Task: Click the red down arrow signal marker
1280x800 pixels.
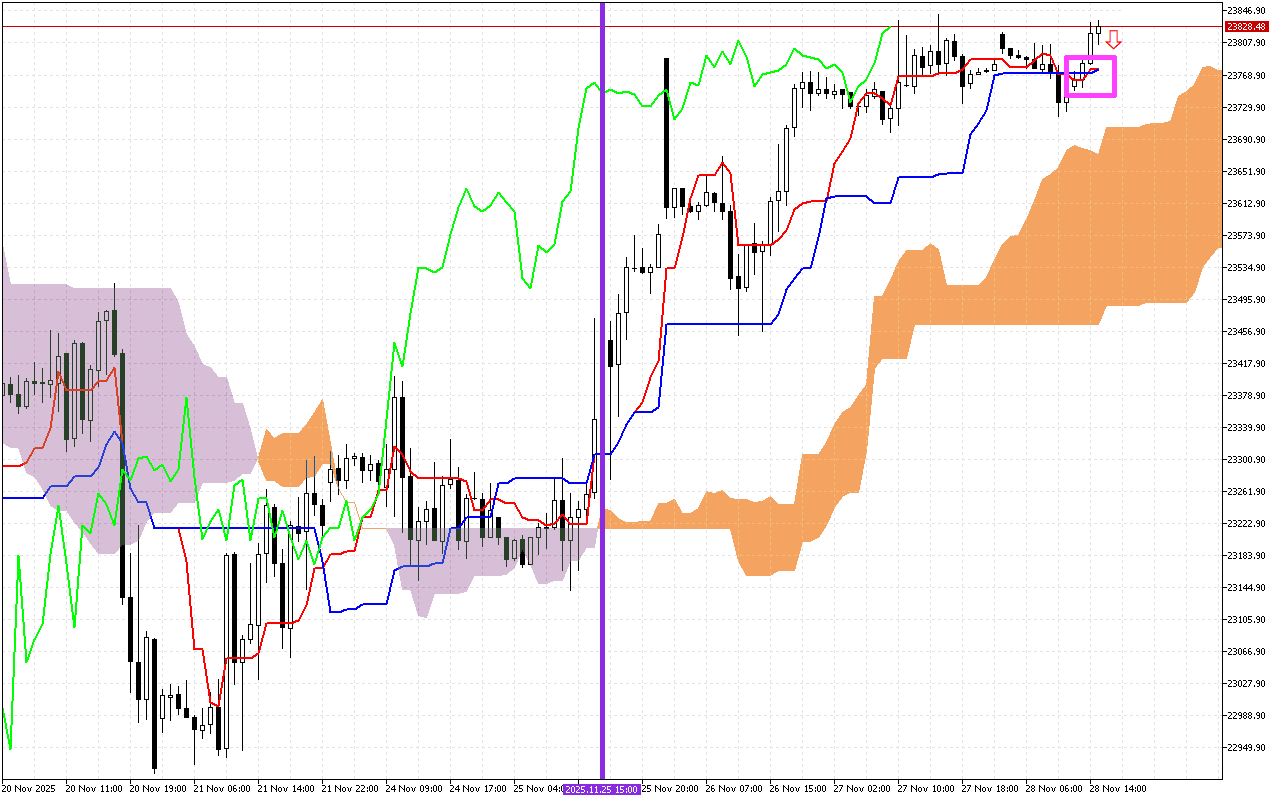Action: tap(1113, 40)
